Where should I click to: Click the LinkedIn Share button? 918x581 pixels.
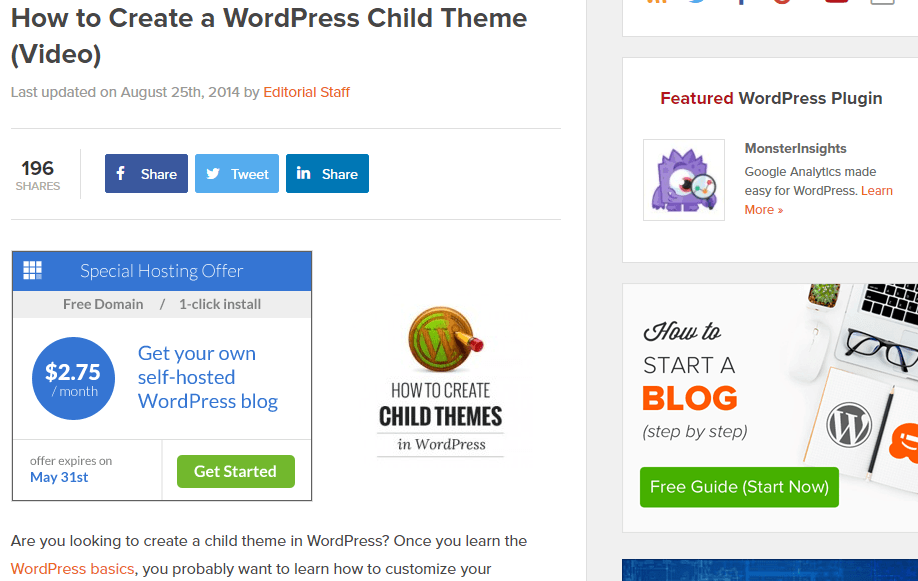click(327, 174)
